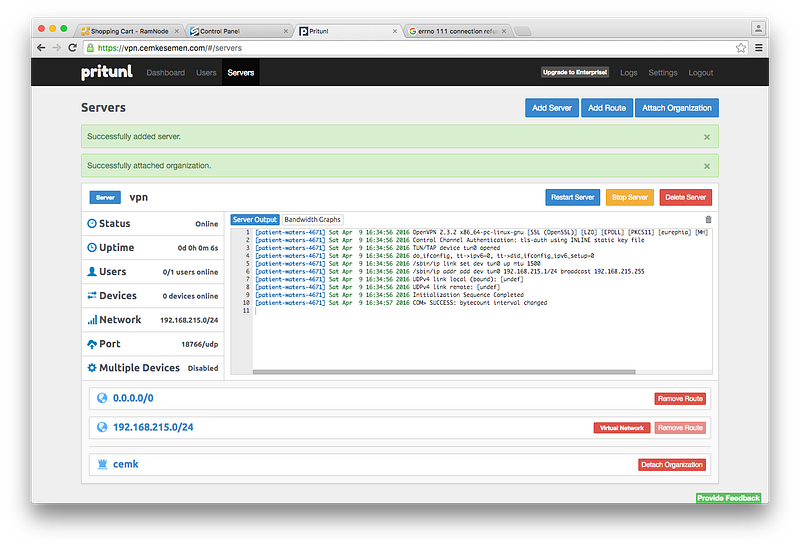800x548 pixels.
Task: Open the 192.168.215.0/24 route link
Action: (153, 427)
